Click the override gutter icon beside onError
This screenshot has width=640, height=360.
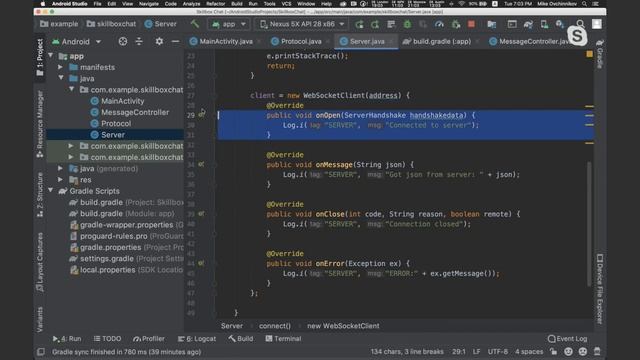click(x=201, y=263)
